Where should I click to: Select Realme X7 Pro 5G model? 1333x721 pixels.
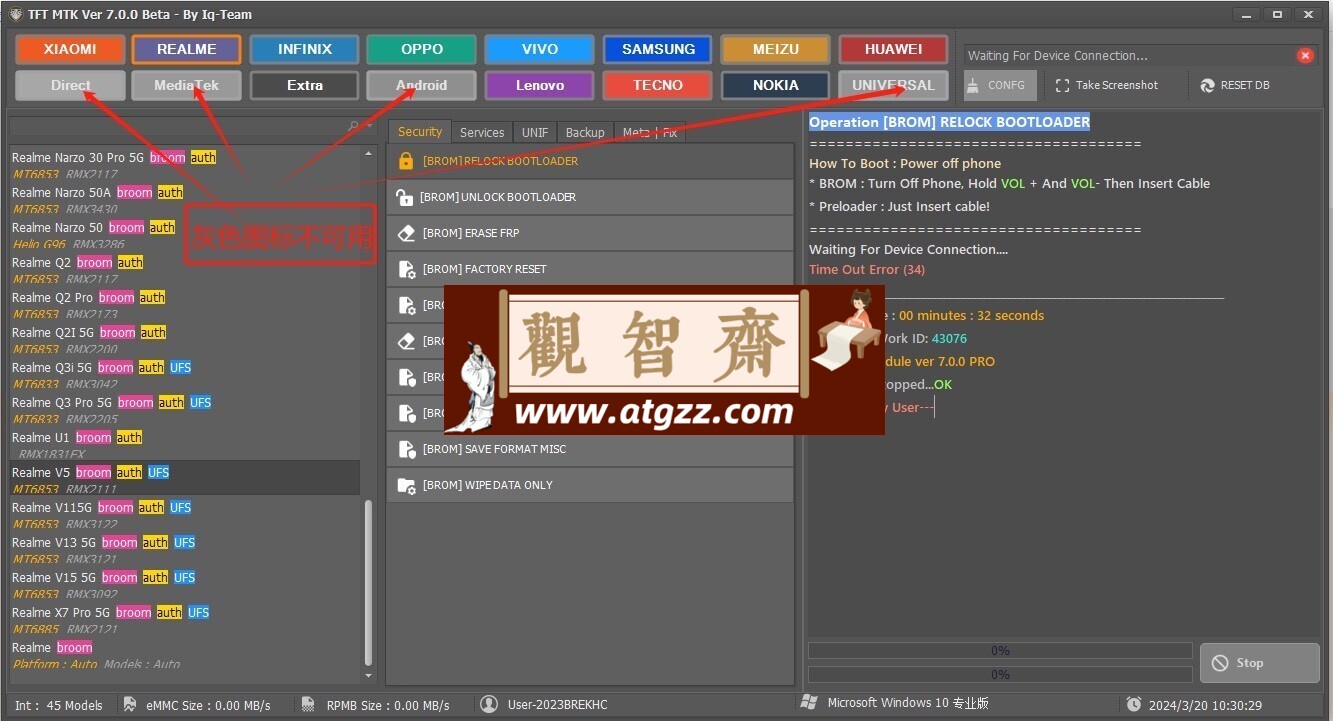tap(185, 620)
